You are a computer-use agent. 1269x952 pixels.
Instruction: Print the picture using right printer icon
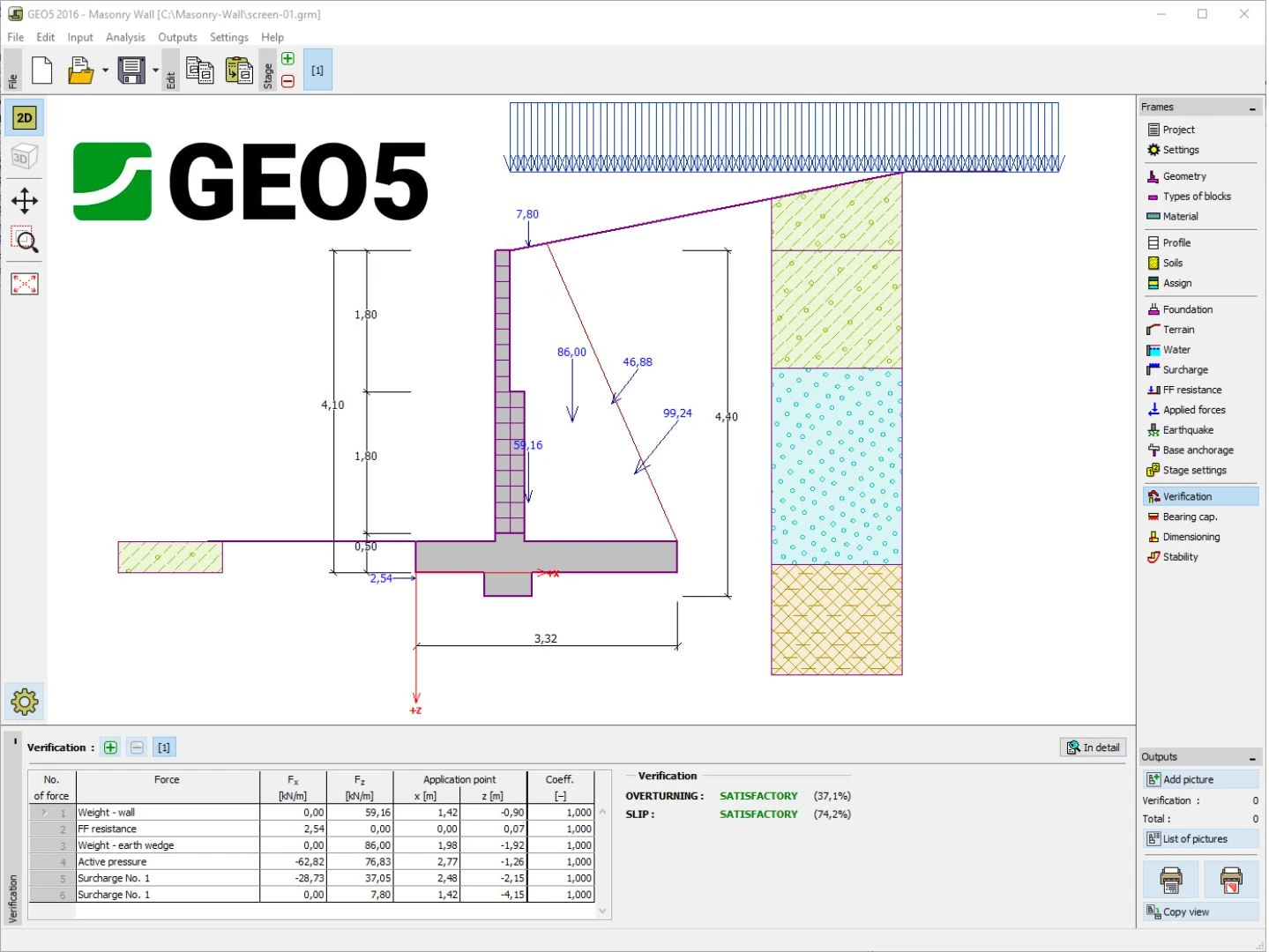pyautogui.click(x=1231, y=880)
